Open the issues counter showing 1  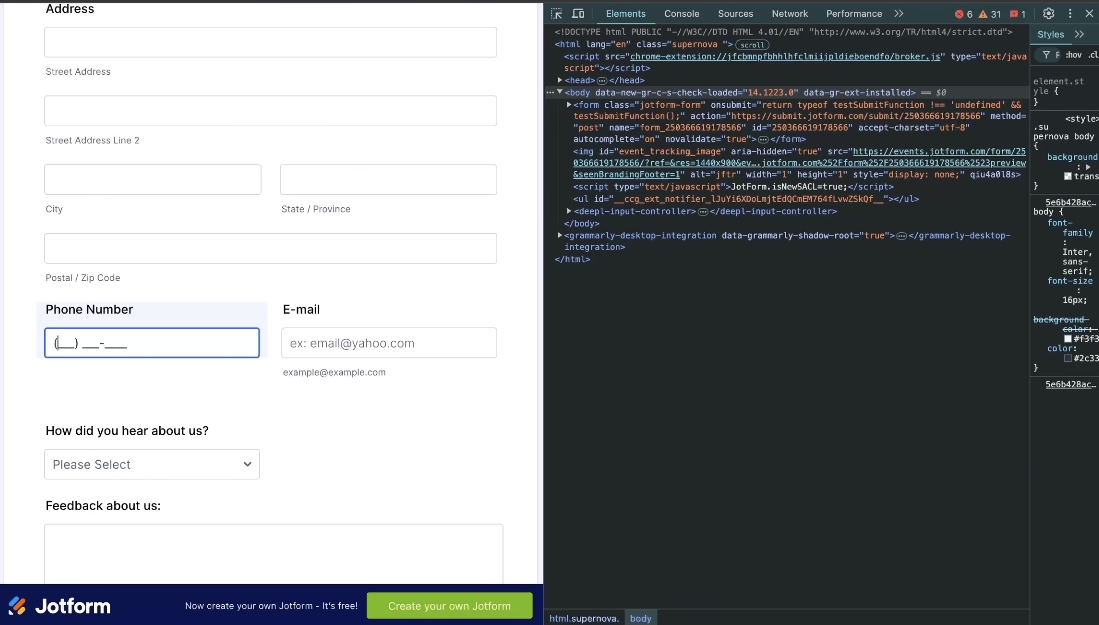tap(1018, 14)
